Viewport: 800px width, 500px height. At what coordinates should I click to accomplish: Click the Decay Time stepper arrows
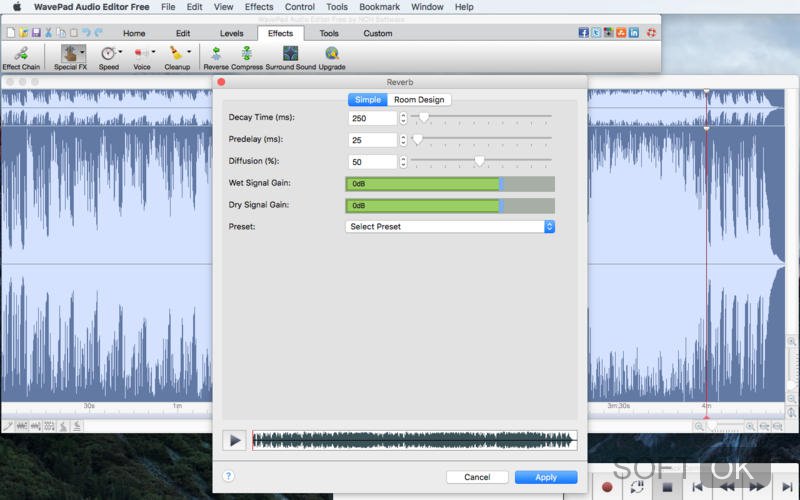click(403, 118)
